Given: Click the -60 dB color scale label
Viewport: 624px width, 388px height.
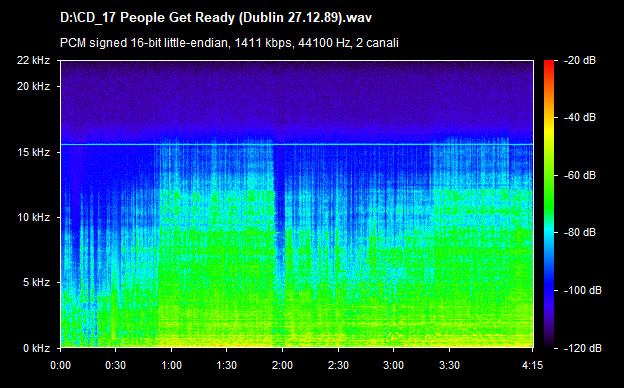Looking at the screenshot, I should [581, 175].
